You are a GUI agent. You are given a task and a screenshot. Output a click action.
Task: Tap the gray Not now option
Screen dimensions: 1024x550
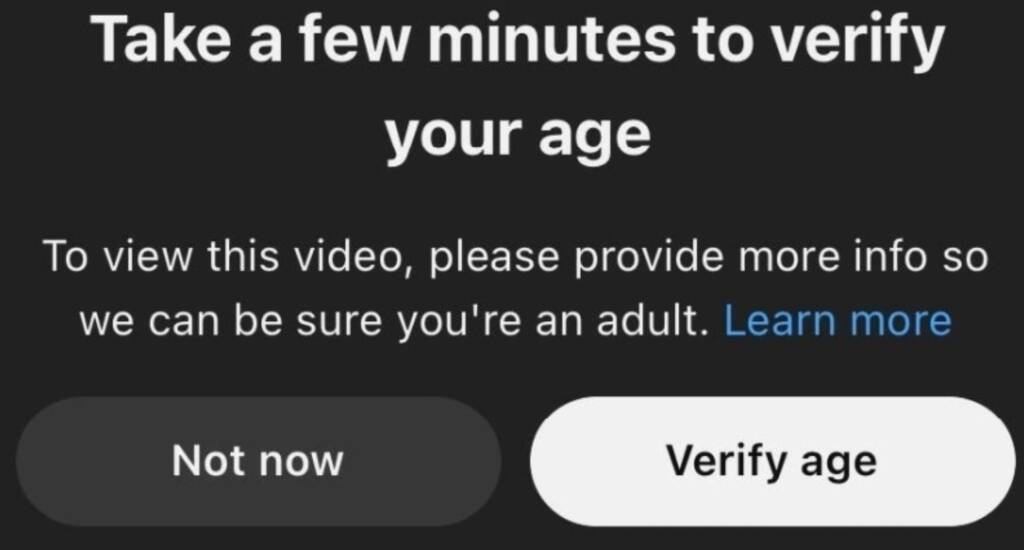pos(258,461)
